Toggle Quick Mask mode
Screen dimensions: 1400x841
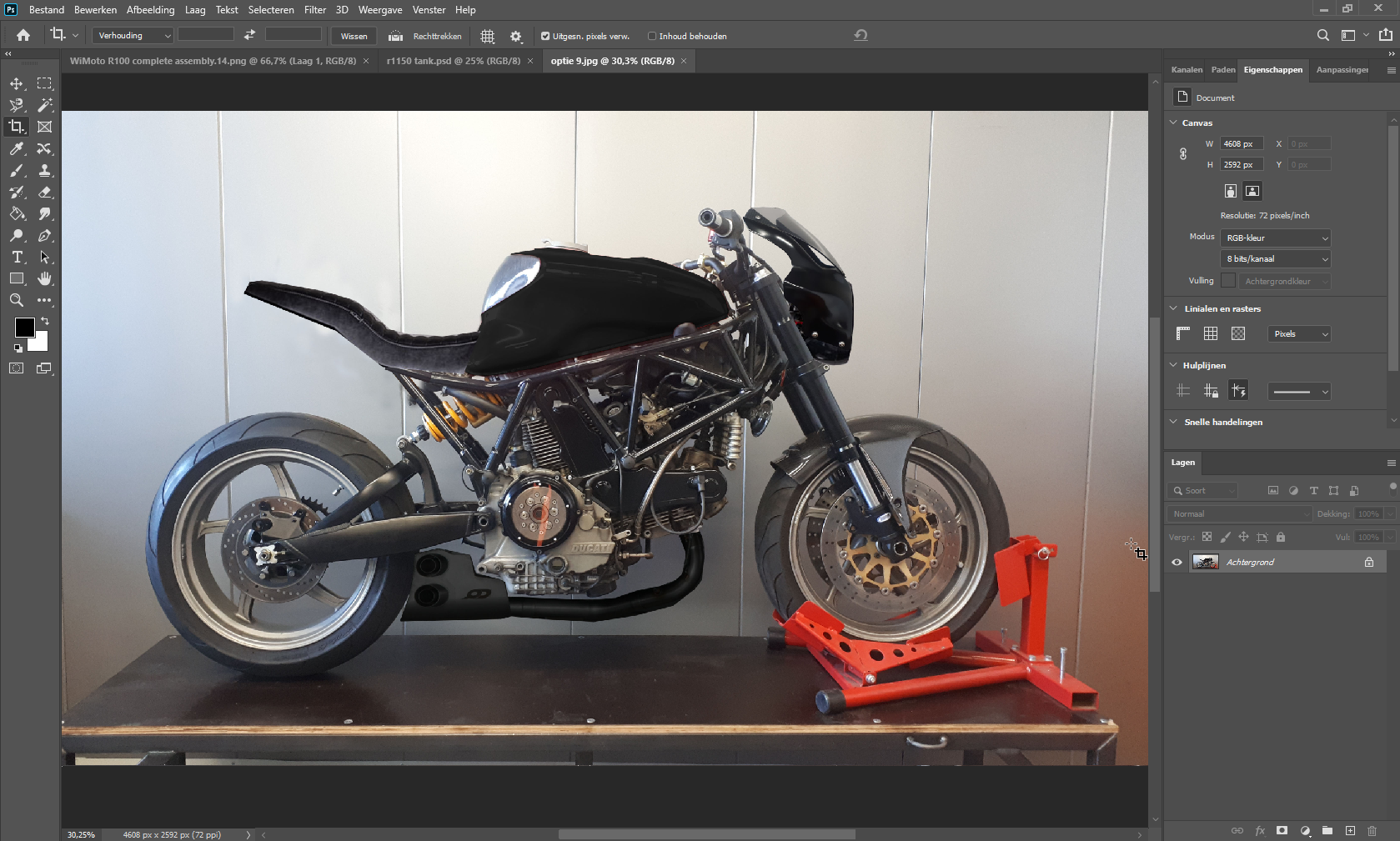pyautogui.click(x=17, y=368)
